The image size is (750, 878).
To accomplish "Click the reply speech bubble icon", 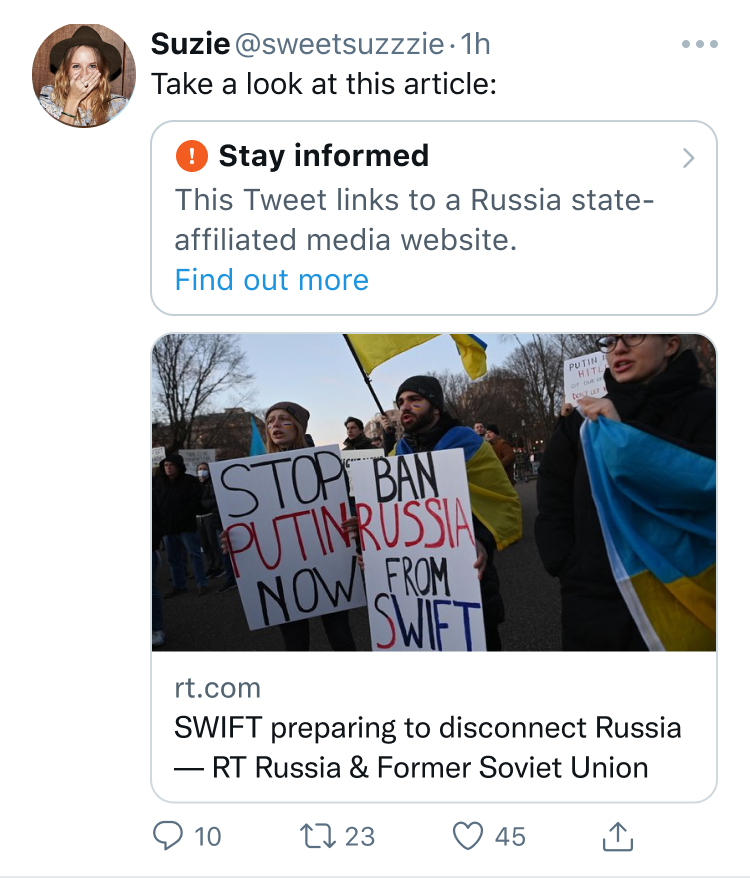I will [x=168, y=836].
